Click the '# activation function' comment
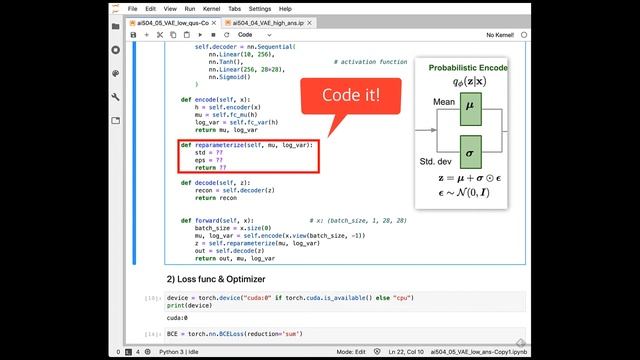Image resolution: width=640 pixels, height=360 pixels. tap(370, 62)
